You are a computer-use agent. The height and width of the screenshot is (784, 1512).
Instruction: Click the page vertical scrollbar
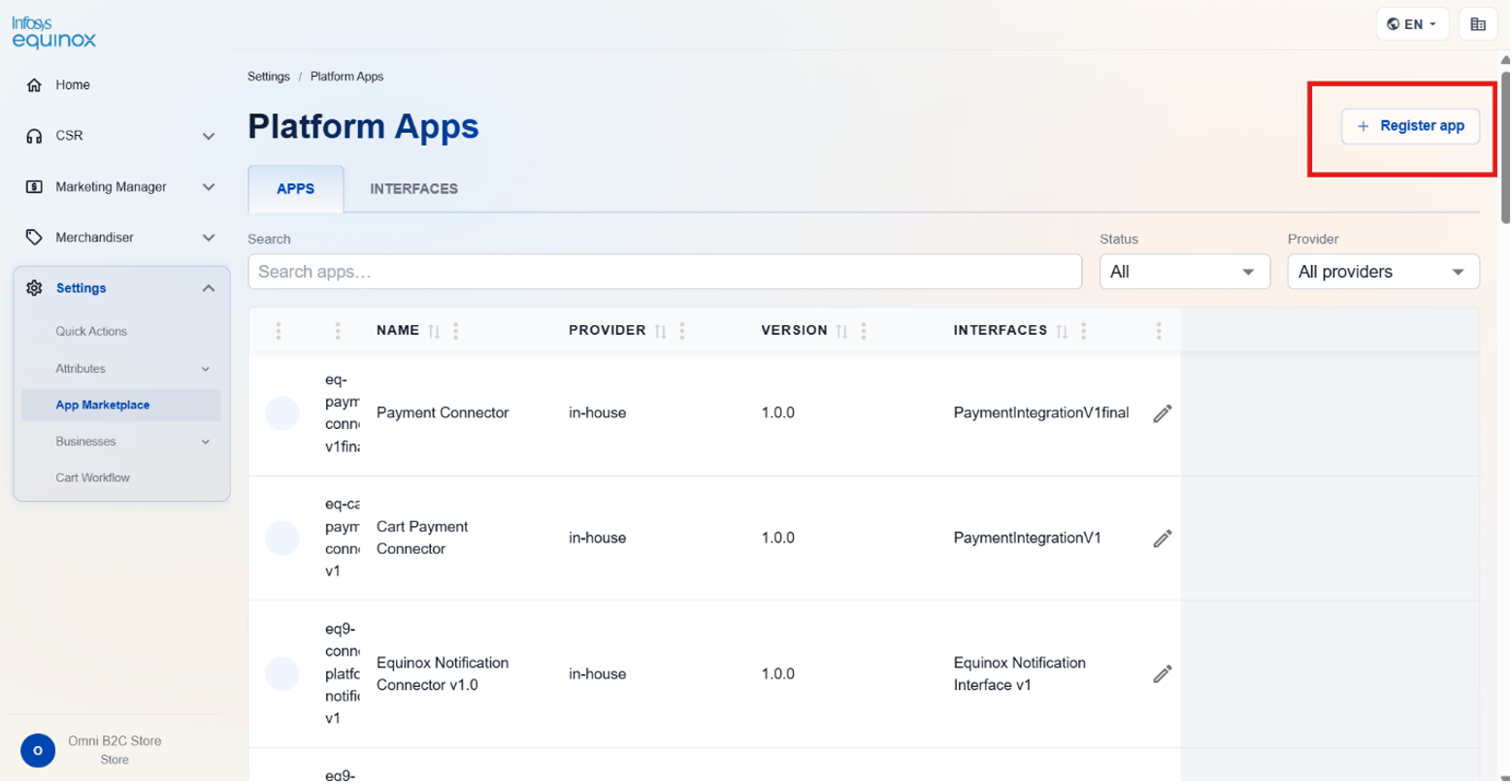[x=1505, y=146]
